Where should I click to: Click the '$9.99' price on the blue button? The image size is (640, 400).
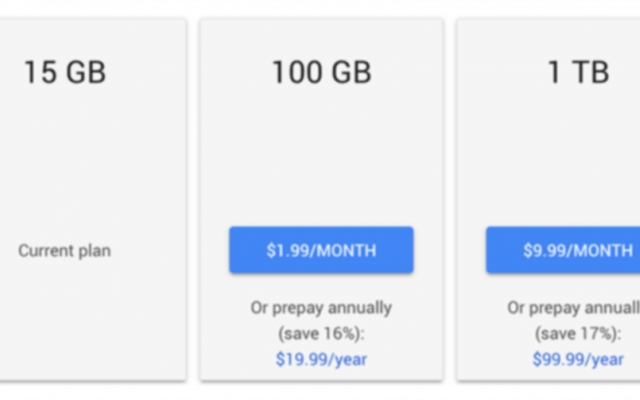(x=540, y=250)
